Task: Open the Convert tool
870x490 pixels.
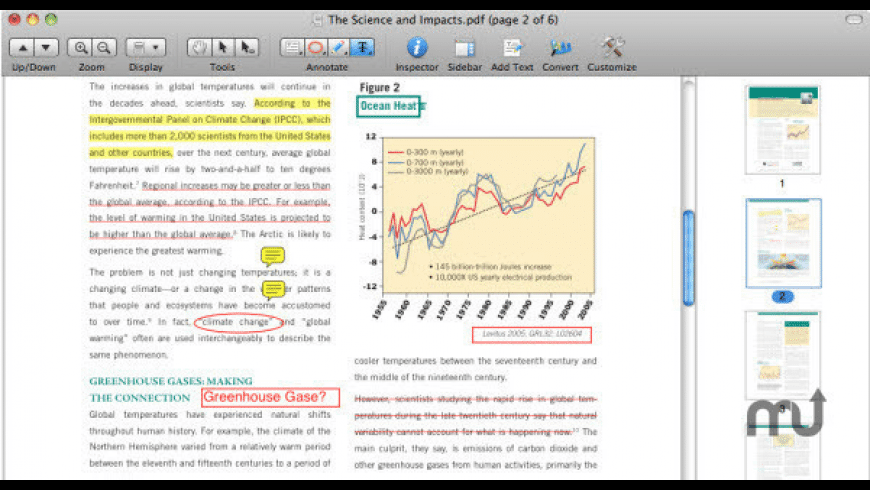Action: click(x=560, y=48)
